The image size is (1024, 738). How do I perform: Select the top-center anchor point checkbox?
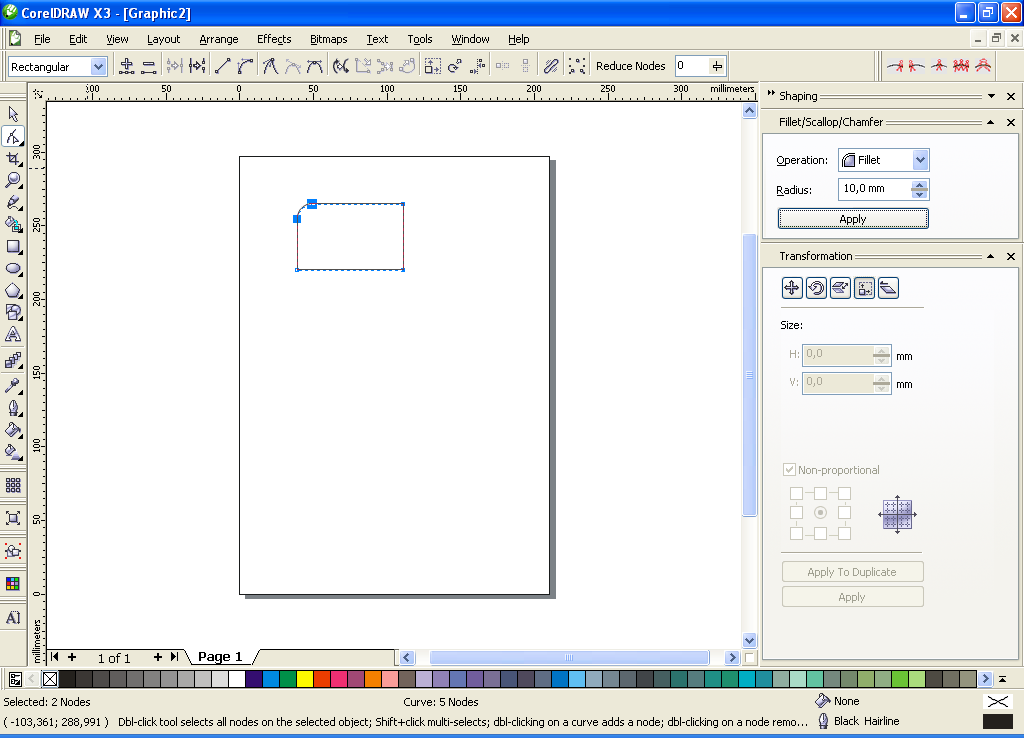point(820,493)
